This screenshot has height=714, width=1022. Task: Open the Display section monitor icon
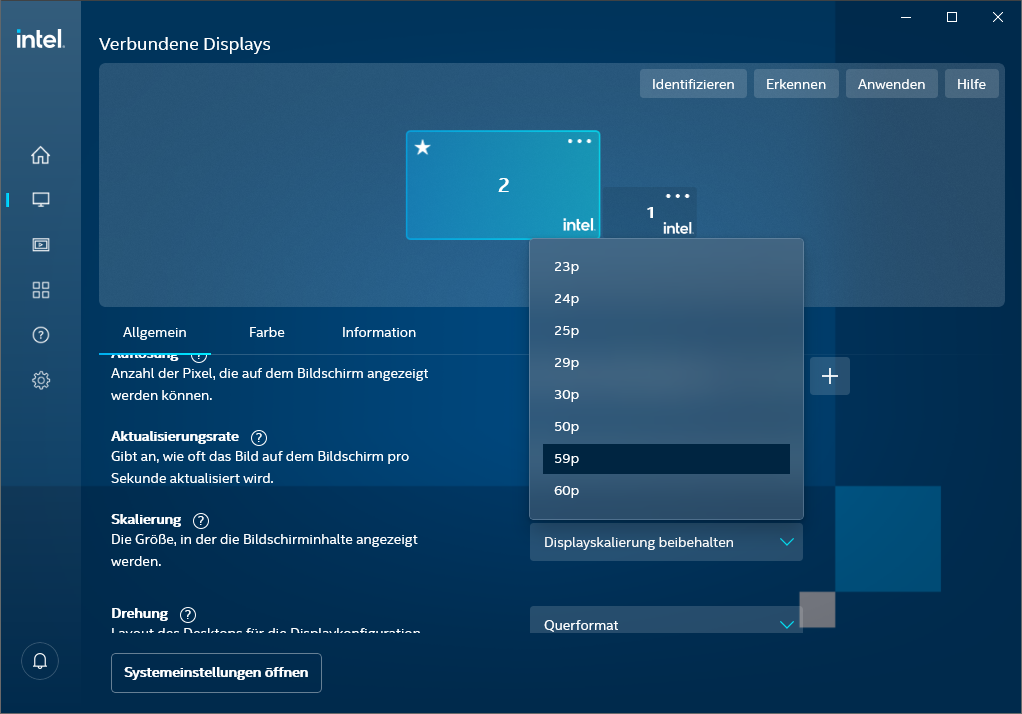click(x=40, y=200)
